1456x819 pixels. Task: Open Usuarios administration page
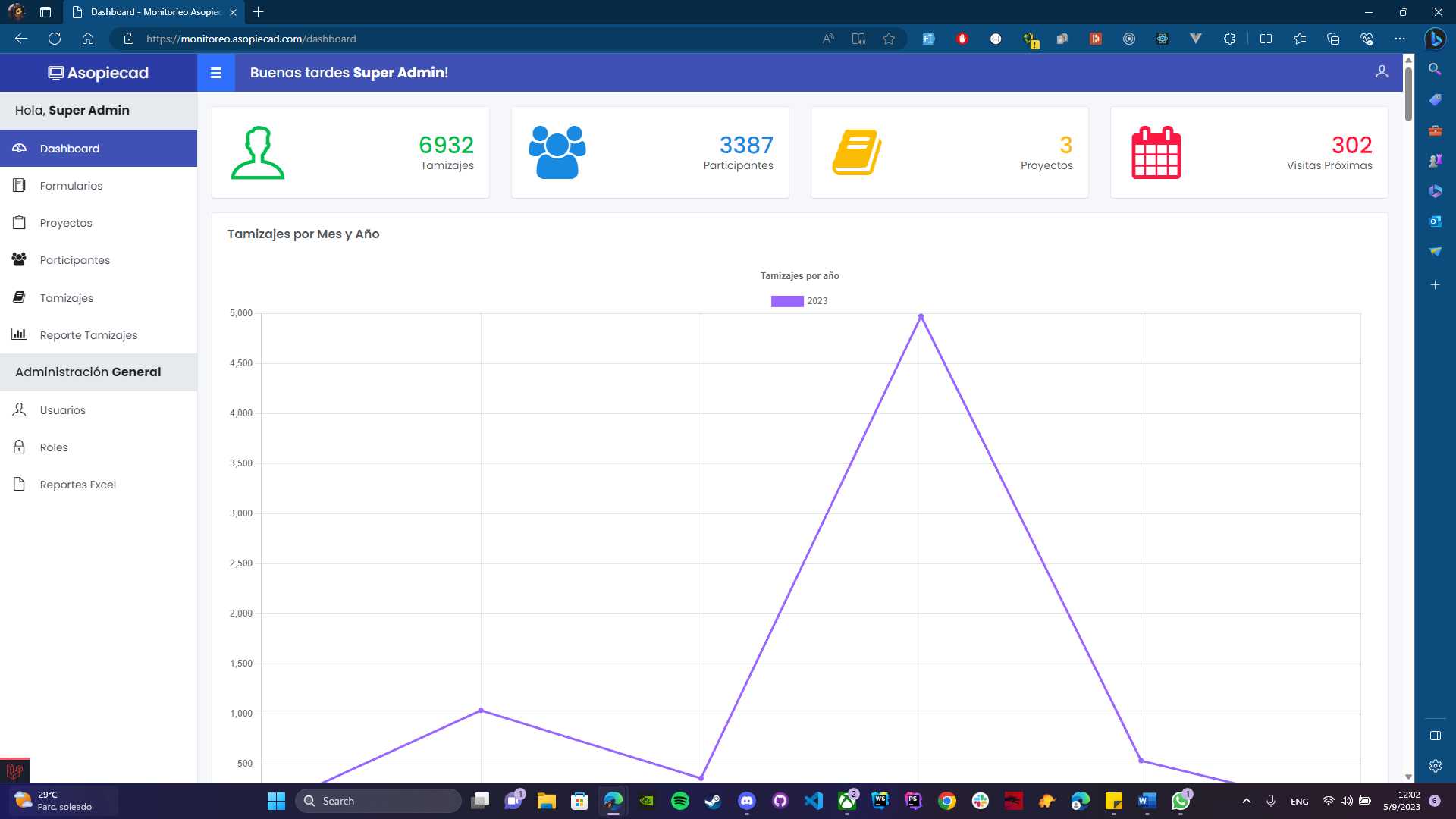[x=62, y=410]
